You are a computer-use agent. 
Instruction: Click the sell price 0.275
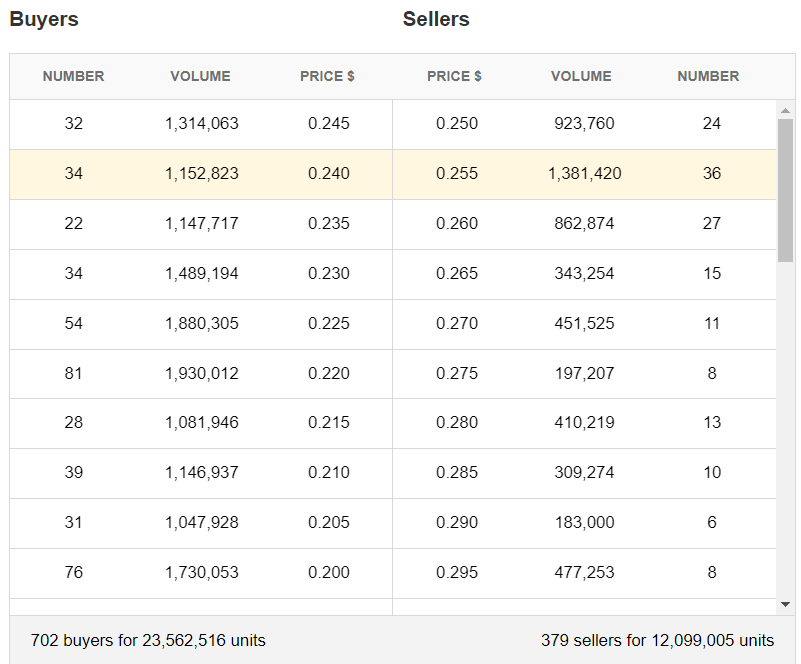coord(457,374)
